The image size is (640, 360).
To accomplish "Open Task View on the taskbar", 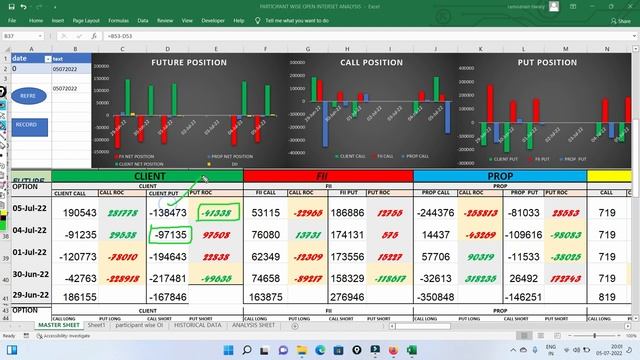I will [x=264, y=350].
